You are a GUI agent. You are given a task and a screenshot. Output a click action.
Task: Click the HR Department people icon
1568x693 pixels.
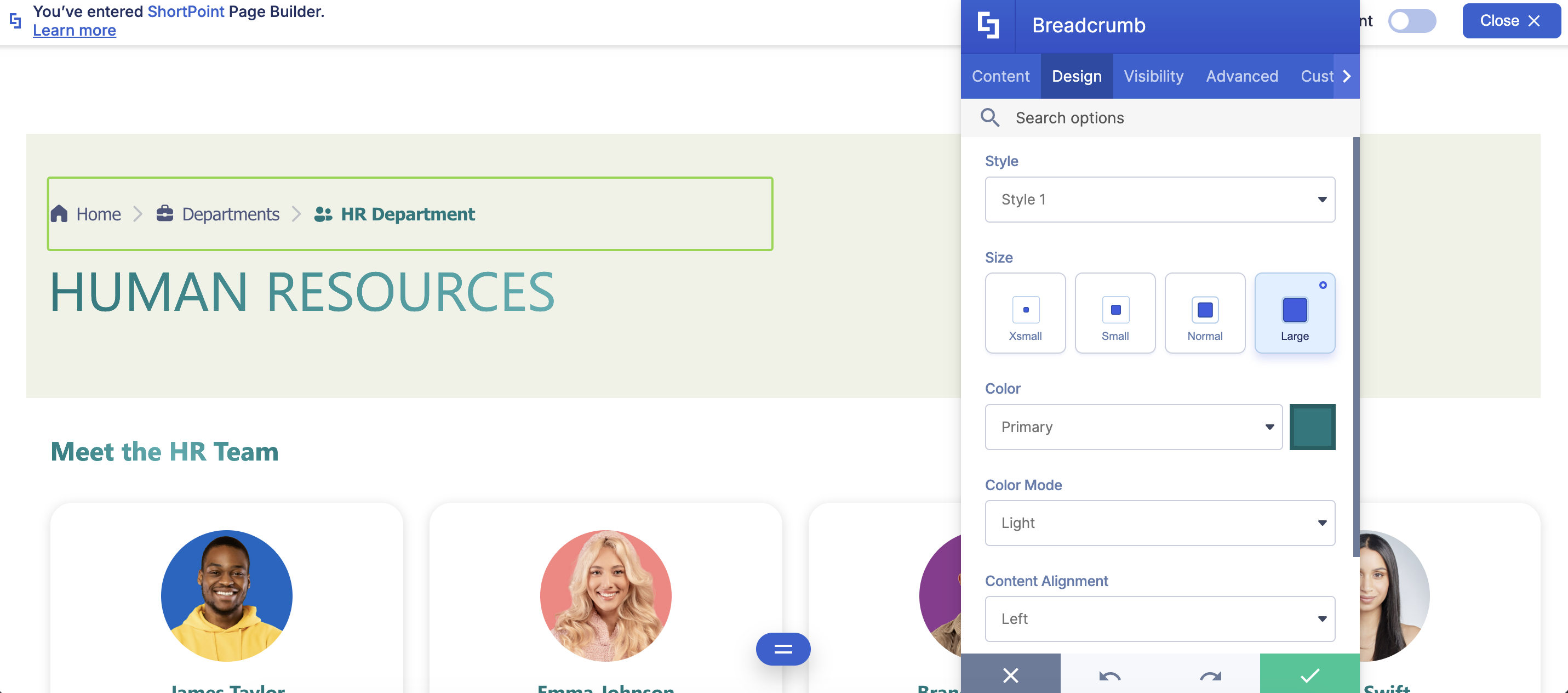(x=323, y=214)
